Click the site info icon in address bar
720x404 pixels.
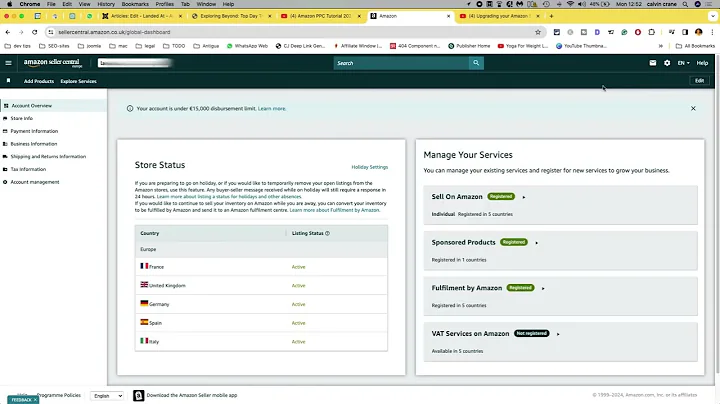click(x=51, y=32)
